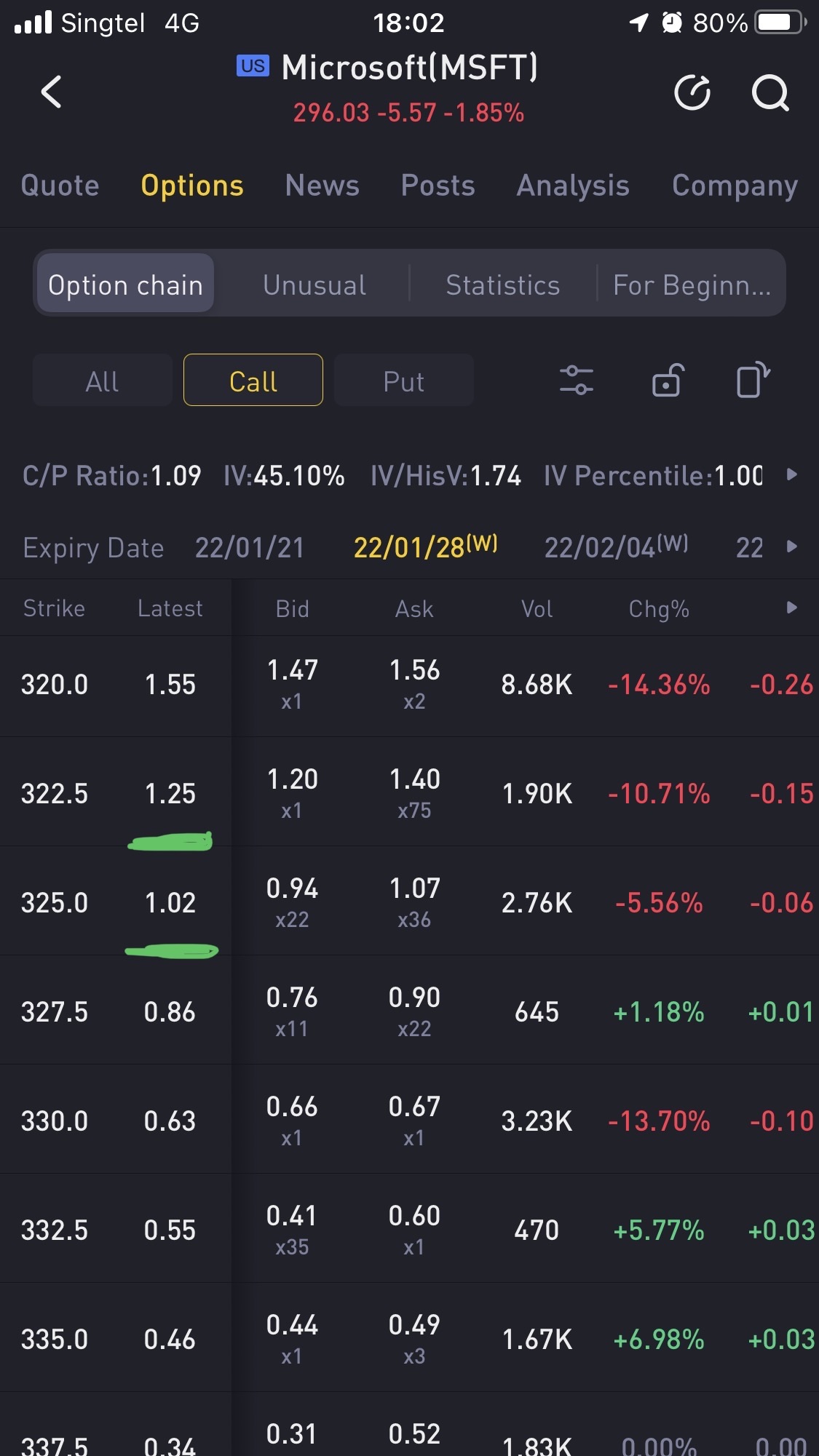The height and width of the screenshot is (1456, 819).
Task: Switch filter to All options
Action: [x=103, y=381]
